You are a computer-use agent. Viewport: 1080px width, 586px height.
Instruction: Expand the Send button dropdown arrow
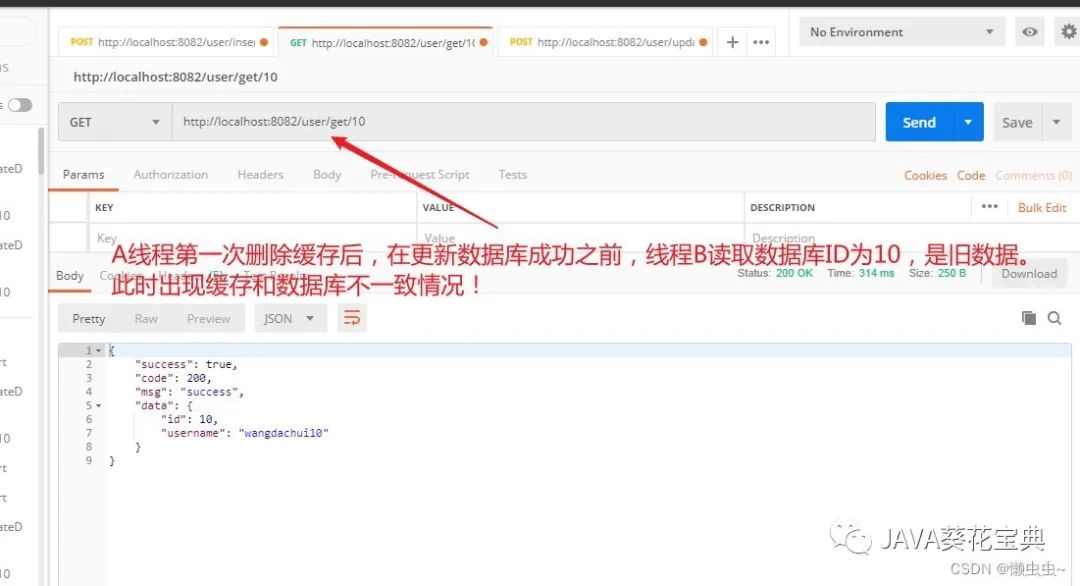(968, 122)
